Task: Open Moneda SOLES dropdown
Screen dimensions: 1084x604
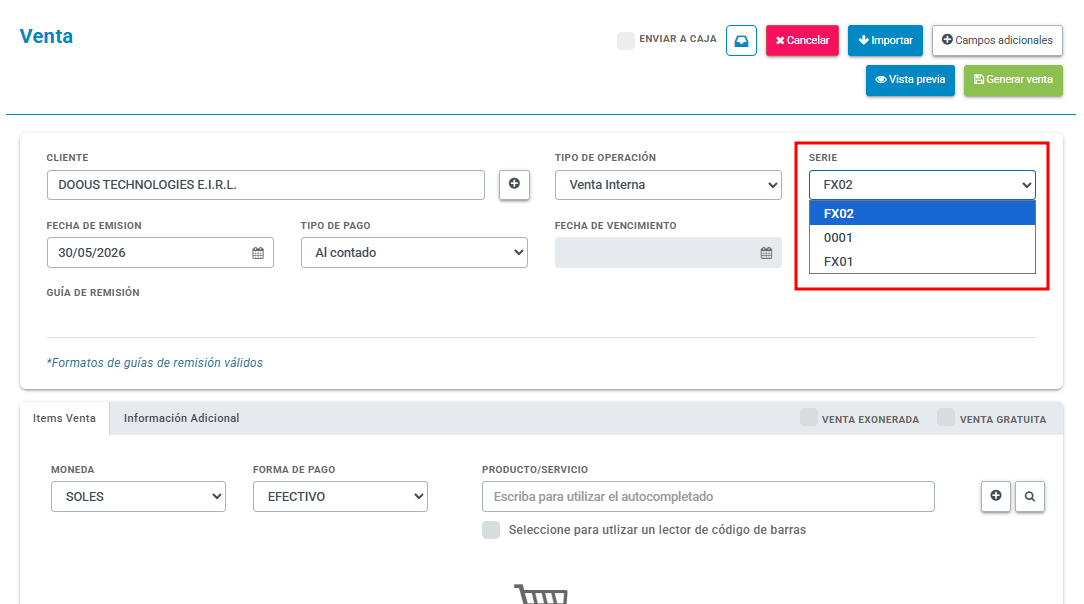Action: coord(138,497)
